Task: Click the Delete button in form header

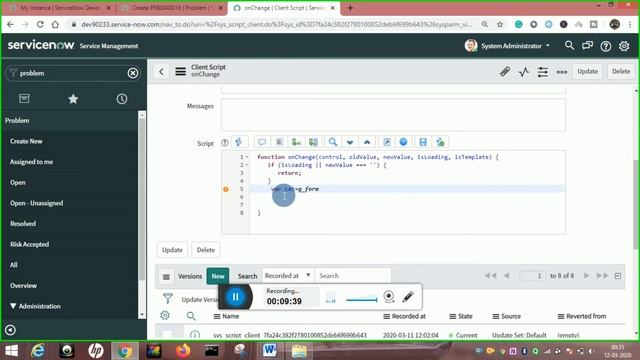Action: 621,71
